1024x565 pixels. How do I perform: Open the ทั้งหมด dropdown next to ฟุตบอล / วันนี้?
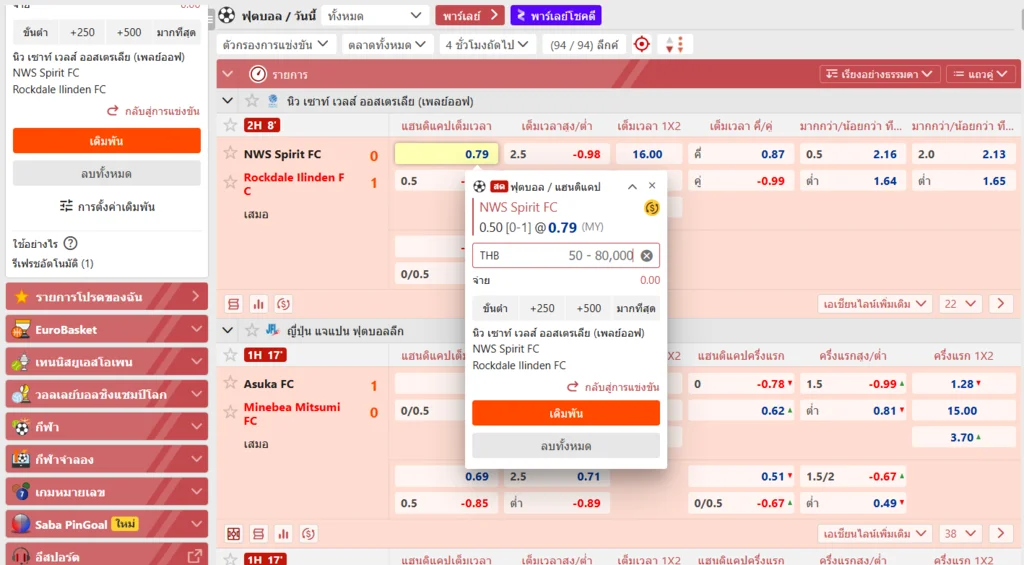tap(376, 16)
